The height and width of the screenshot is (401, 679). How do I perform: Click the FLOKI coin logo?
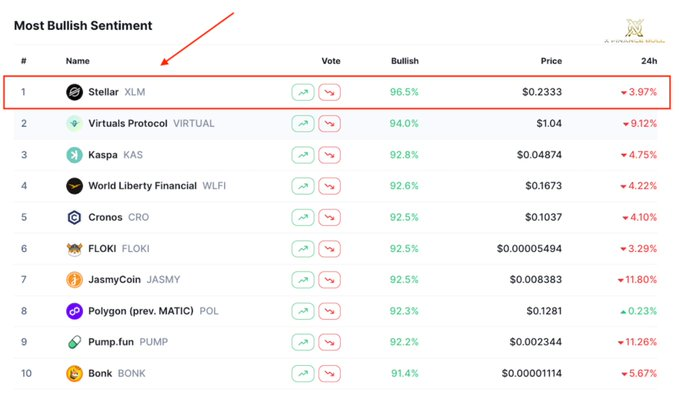point(74,249)
